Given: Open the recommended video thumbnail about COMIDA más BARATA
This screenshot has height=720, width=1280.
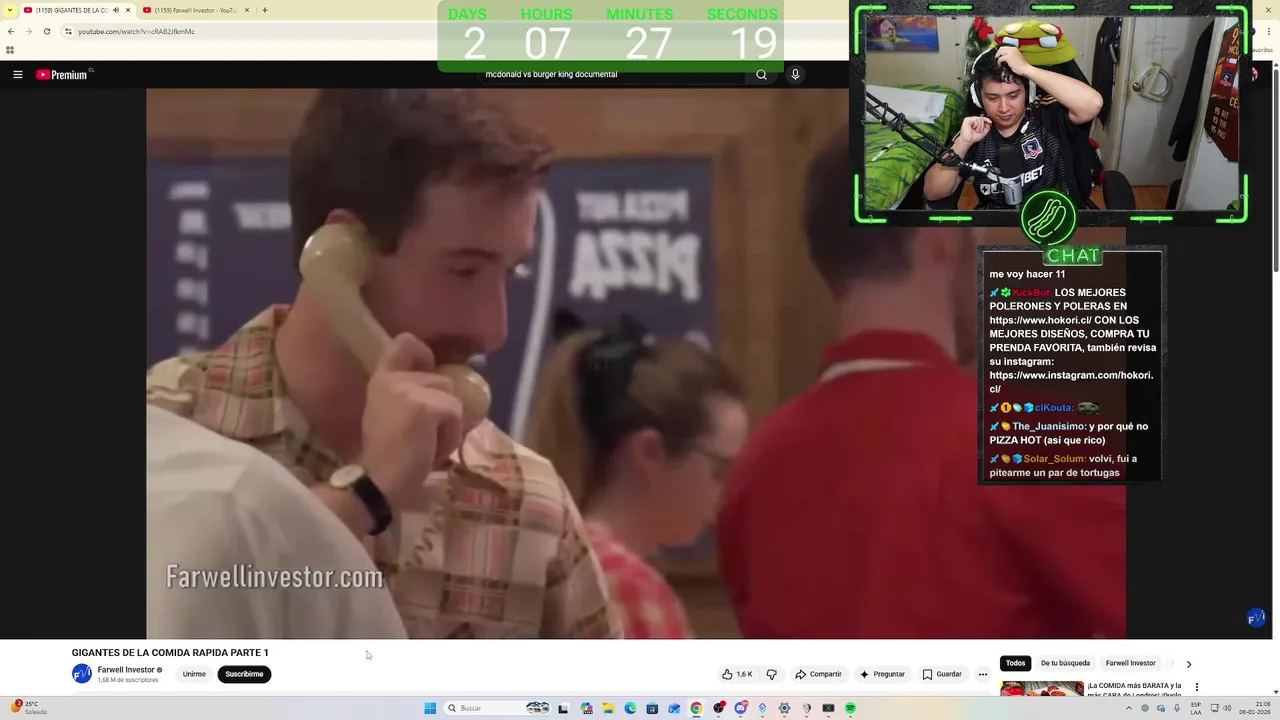Looking at the screenshot, I should [x=1042, y=689].
